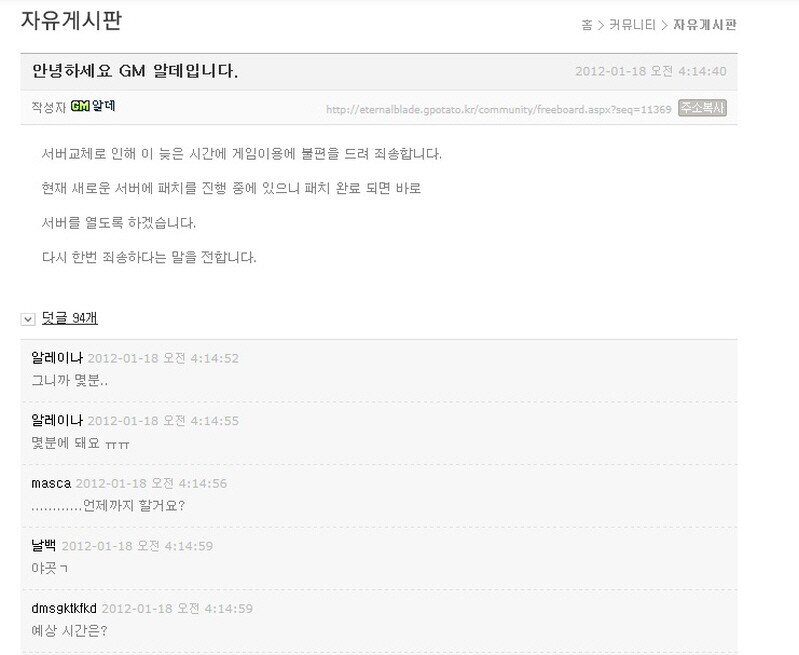The height and width of the screenshot is (655, 799).
Task: Click 알레이나 on the 4:14:52 comment
Action: click(x=57, y=358)
